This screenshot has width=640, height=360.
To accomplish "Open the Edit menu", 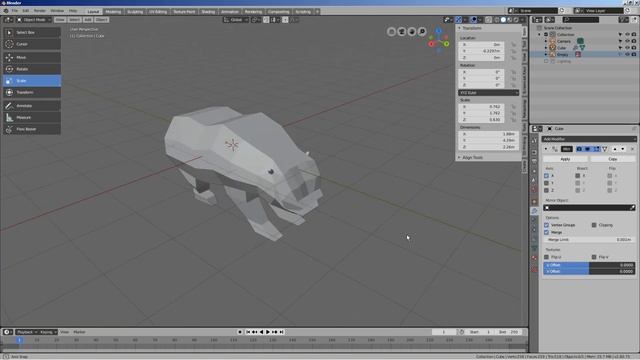I will tap(25, 11).
